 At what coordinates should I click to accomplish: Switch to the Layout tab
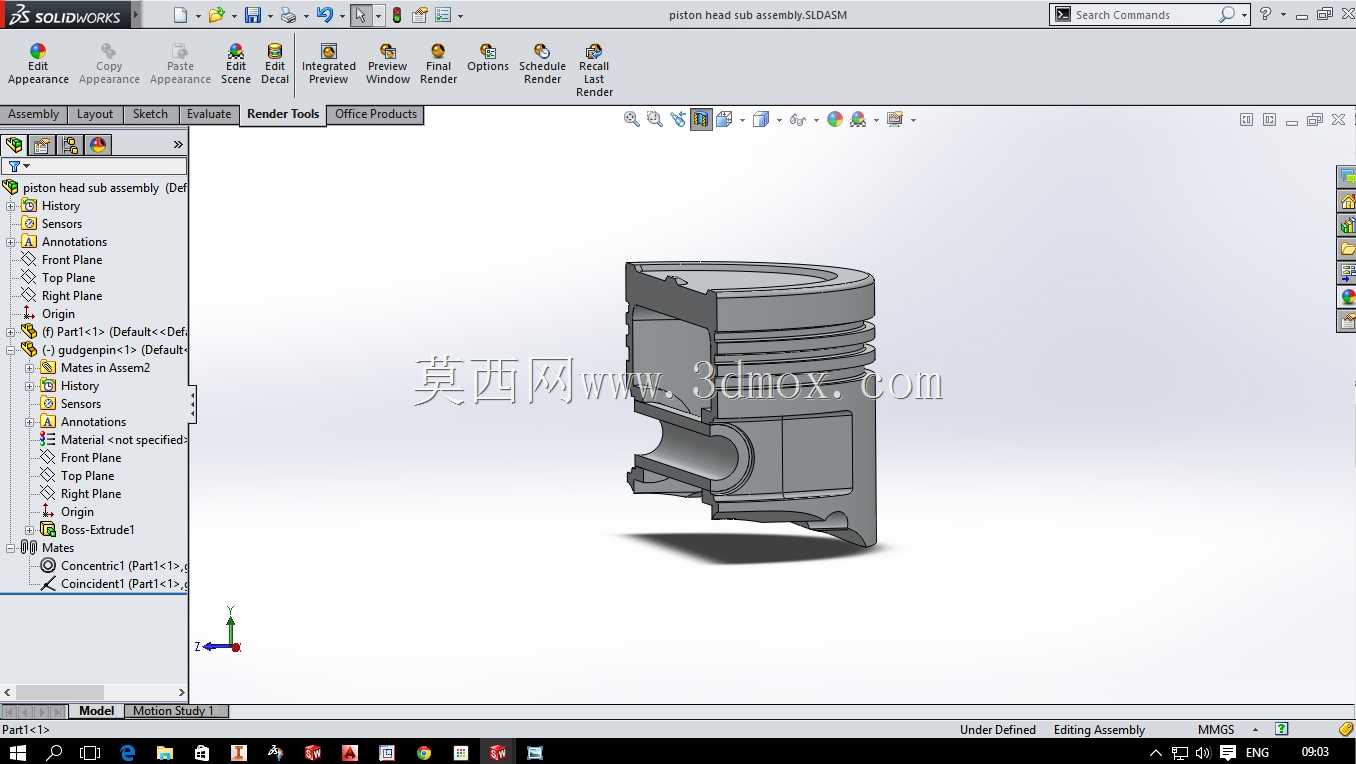95,114
